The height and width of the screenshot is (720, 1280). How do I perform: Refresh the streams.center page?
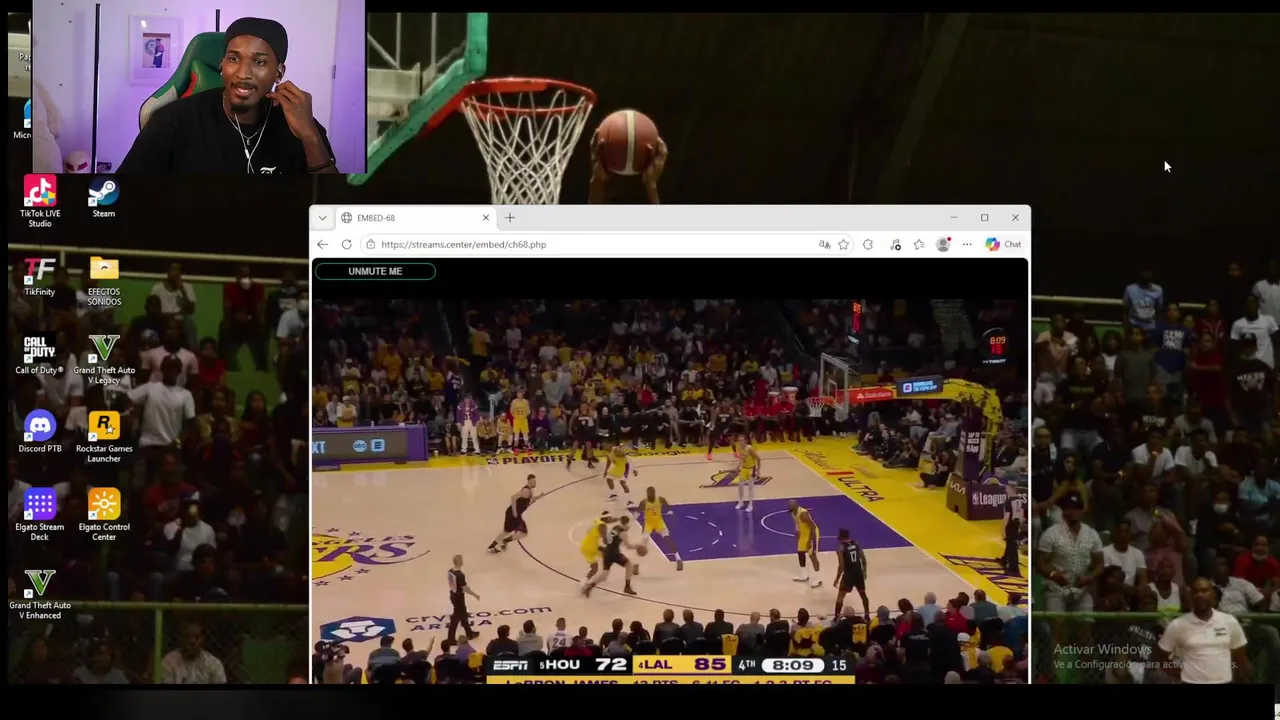tap(346, 244)
